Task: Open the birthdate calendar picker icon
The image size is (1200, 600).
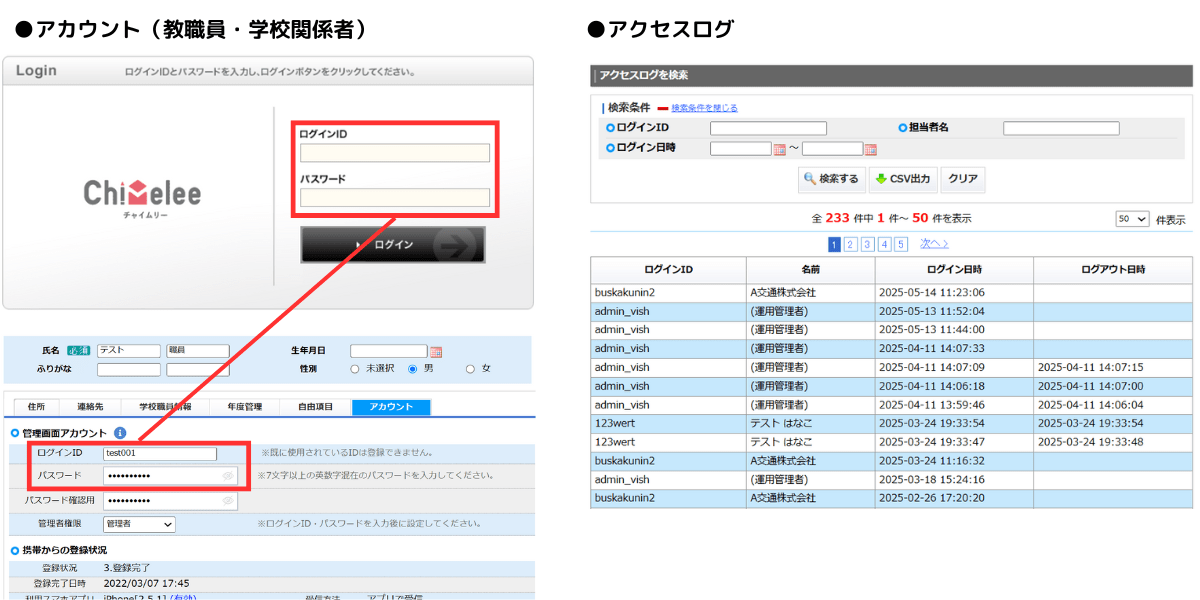Action: (x=436, y=352)
